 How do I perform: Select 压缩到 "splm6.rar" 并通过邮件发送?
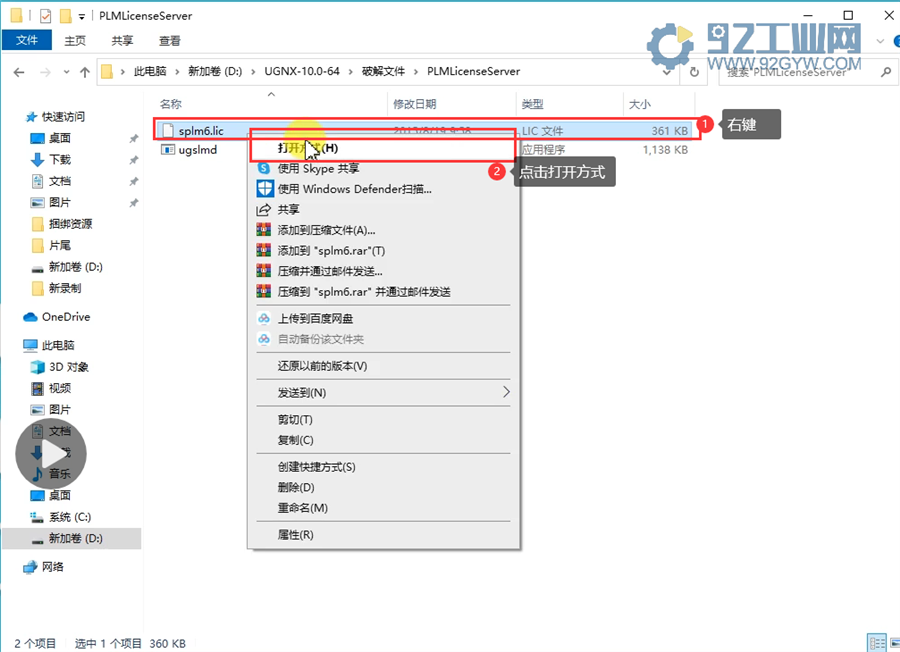(x=383, y=292)
